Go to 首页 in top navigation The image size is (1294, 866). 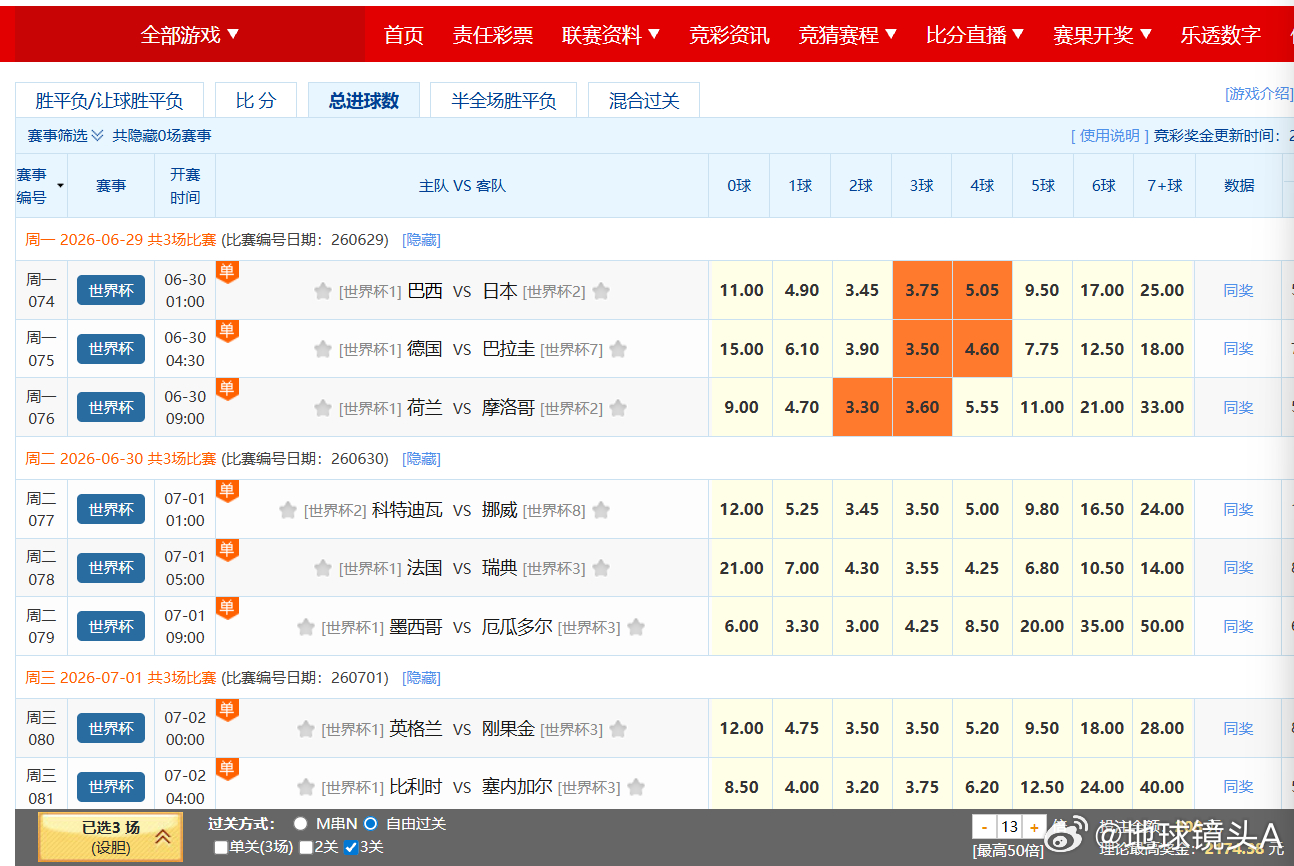coord(404,35)
